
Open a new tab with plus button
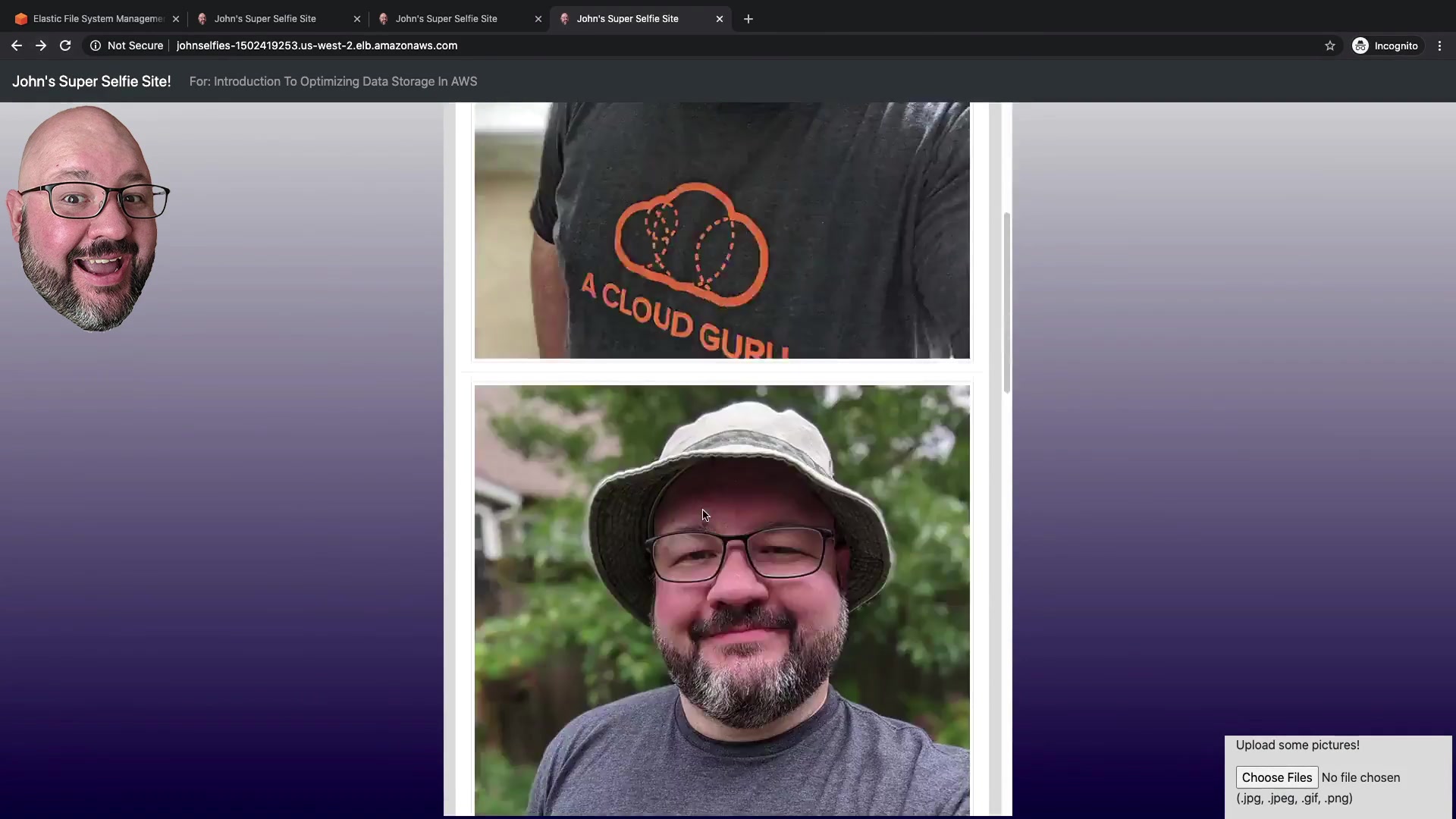(748, 19)
